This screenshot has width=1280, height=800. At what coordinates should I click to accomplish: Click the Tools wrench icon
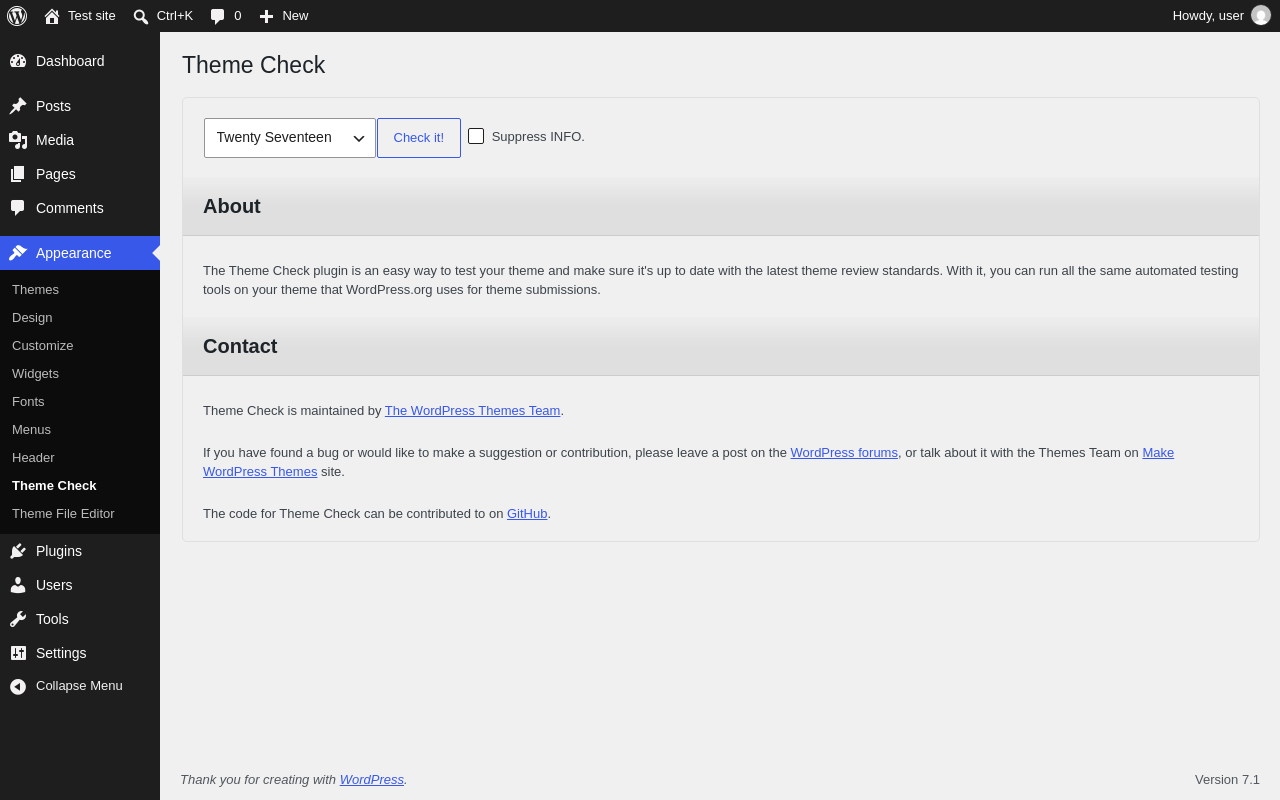coord(18,619)
